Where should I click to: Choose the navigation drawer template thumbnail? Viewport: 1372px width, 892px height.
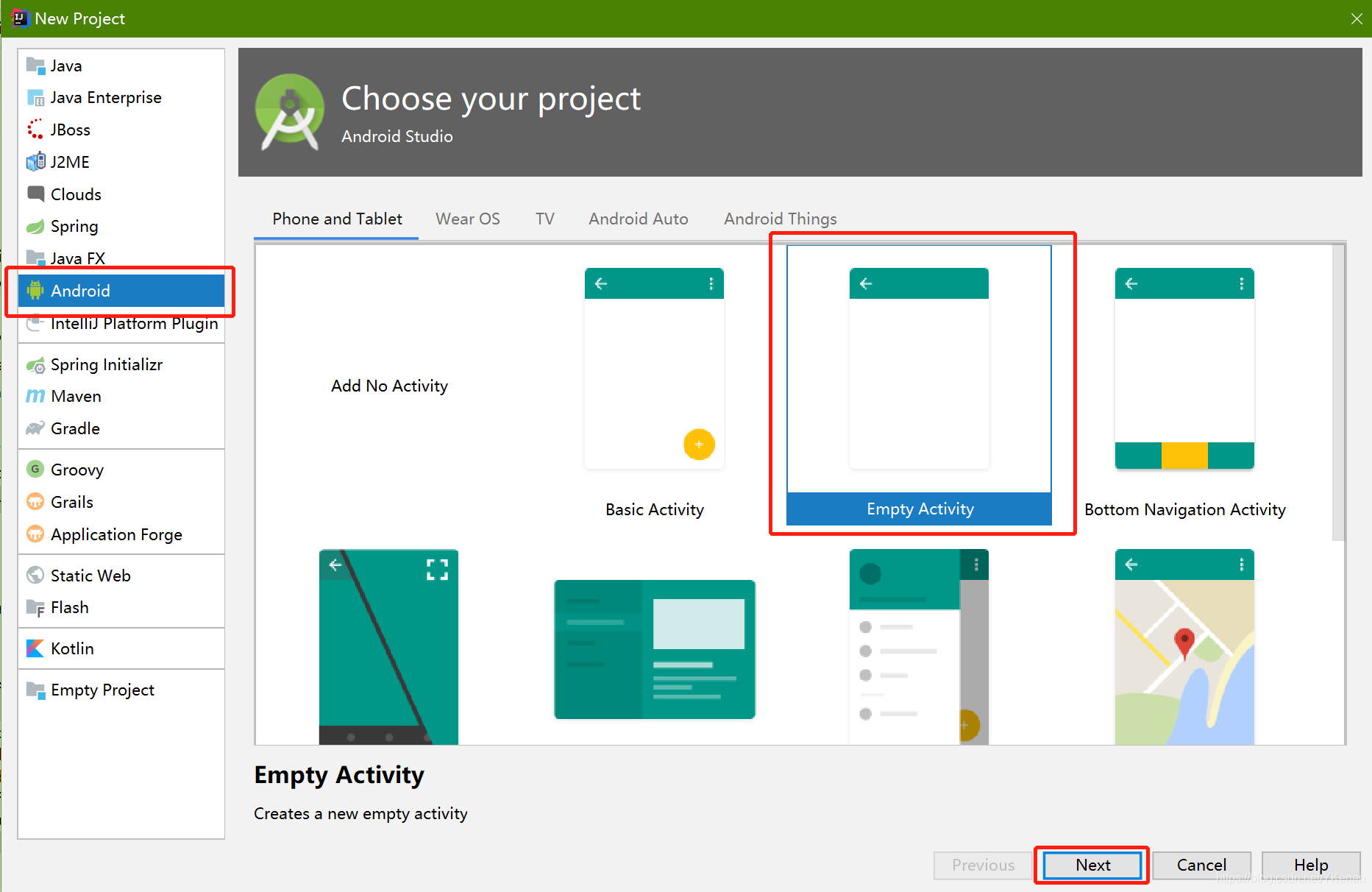pos(919,647)
